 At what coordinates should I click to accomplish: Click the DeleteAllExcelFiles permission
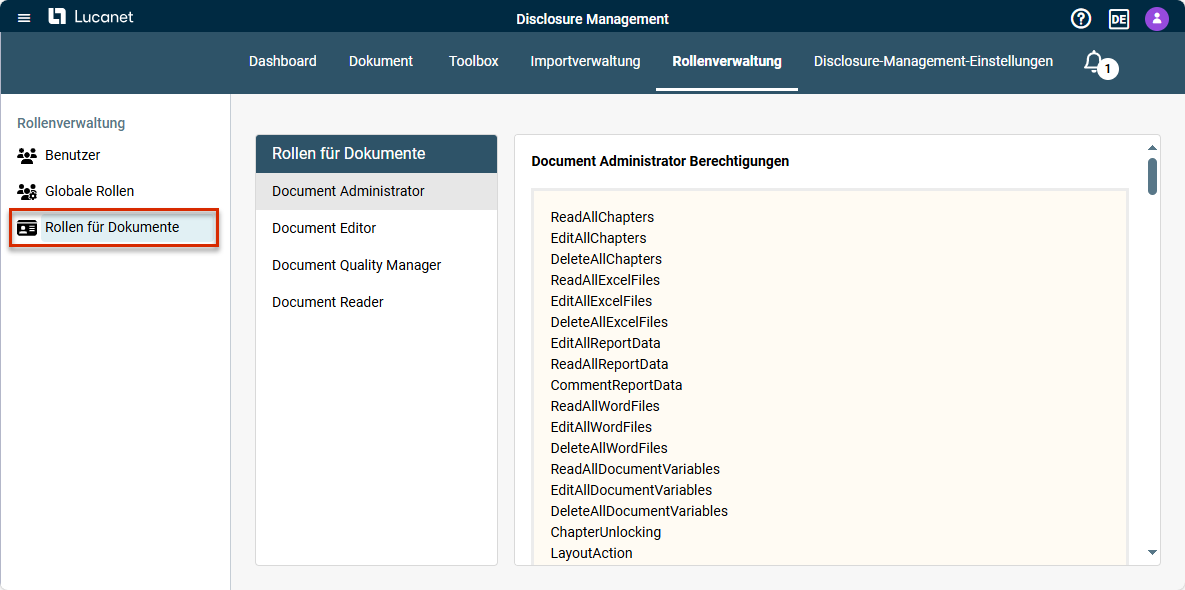[609, 323]
